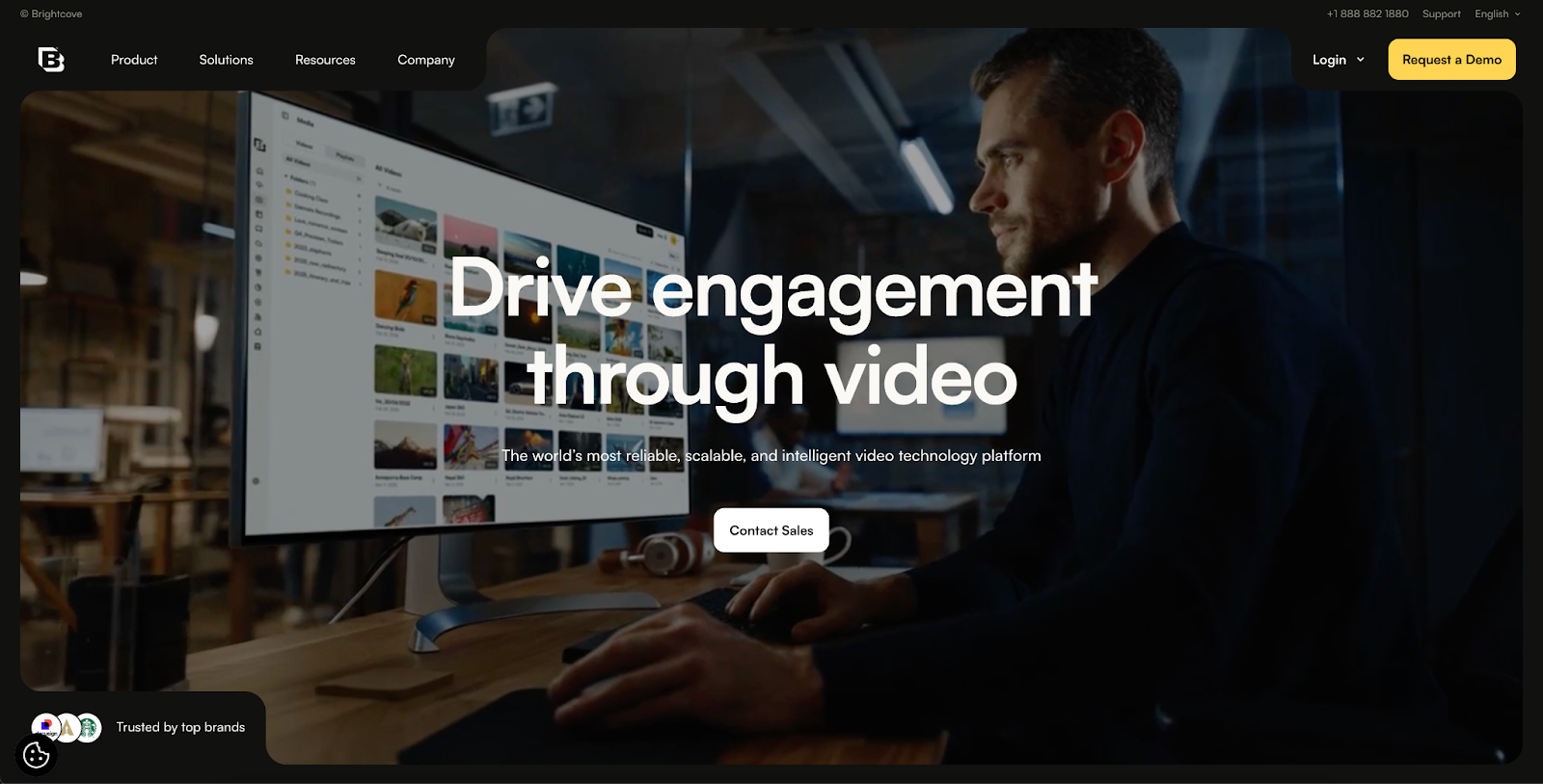Screen dimensions: 1543x784
Task: Click the Starbucks brand logo
Action: tap(88, 727)
